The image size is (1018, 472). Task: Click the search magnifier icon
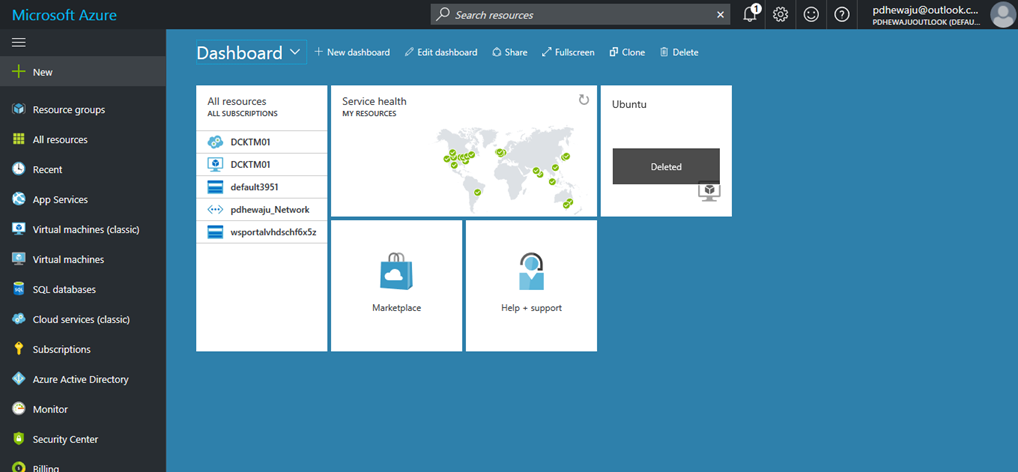pyautogui.click(x=443, y=14)
